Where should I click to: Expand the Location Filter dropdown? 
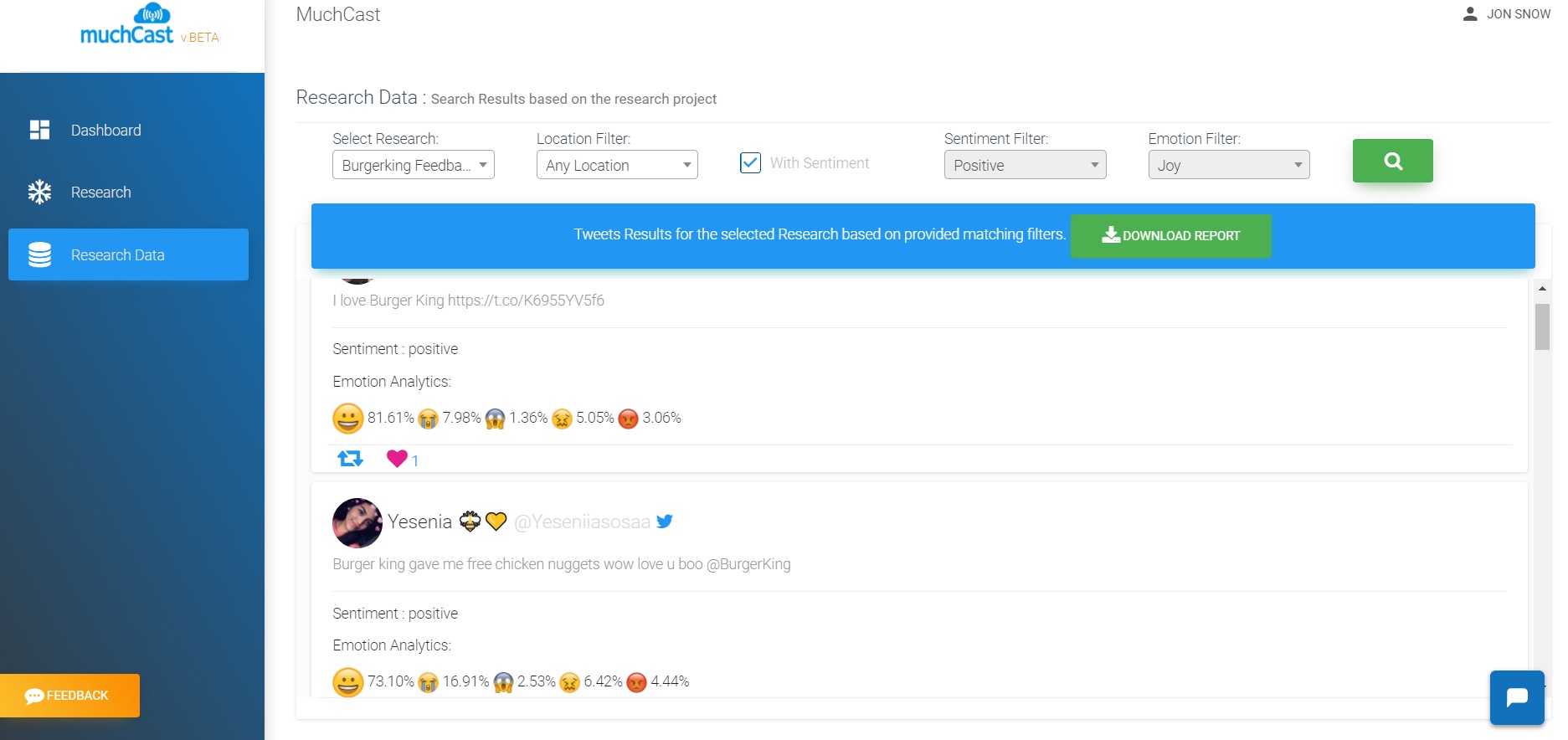point(617,165)
